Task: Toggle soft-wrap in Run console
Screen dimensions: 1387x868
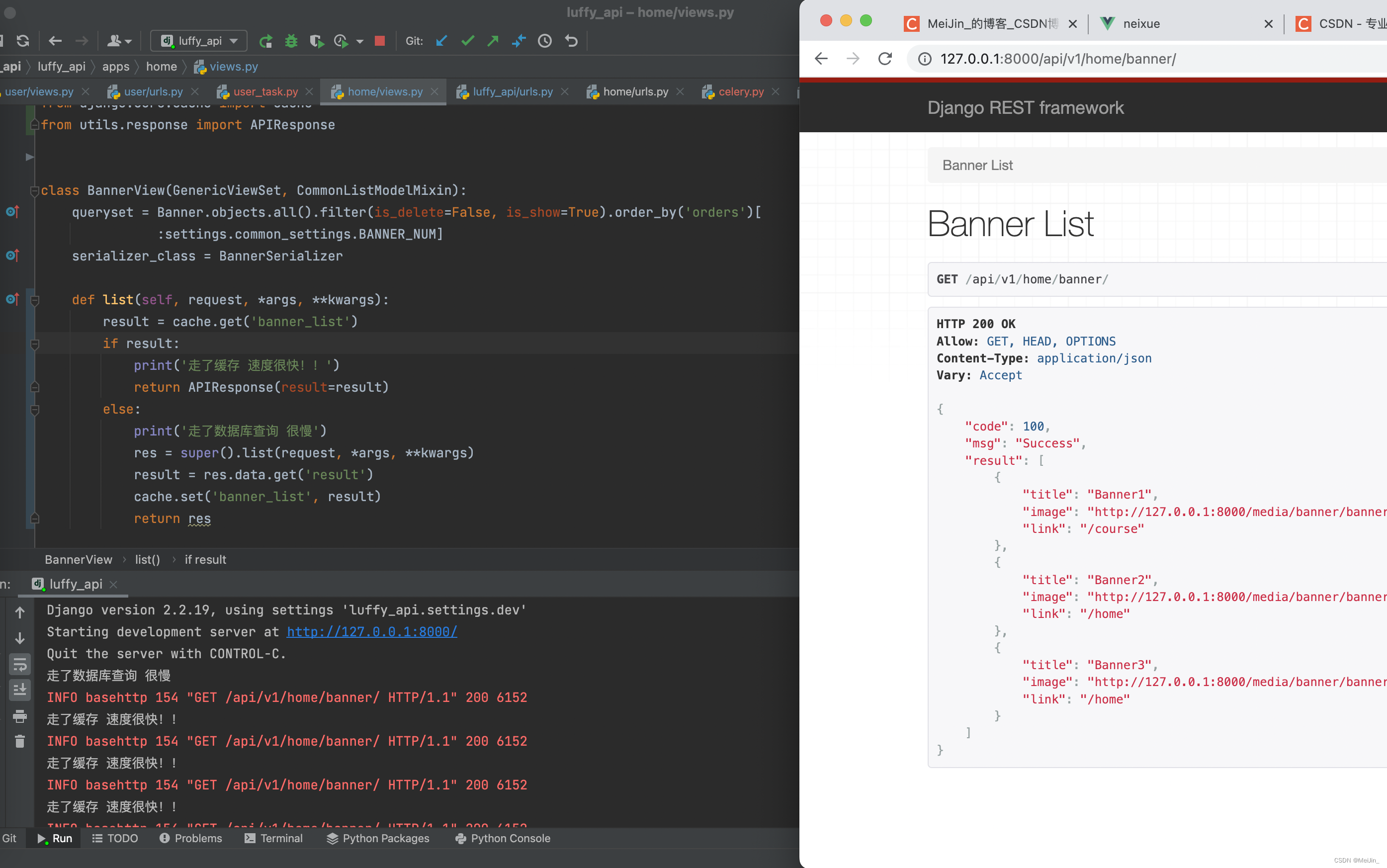Action: click(20, 664)
